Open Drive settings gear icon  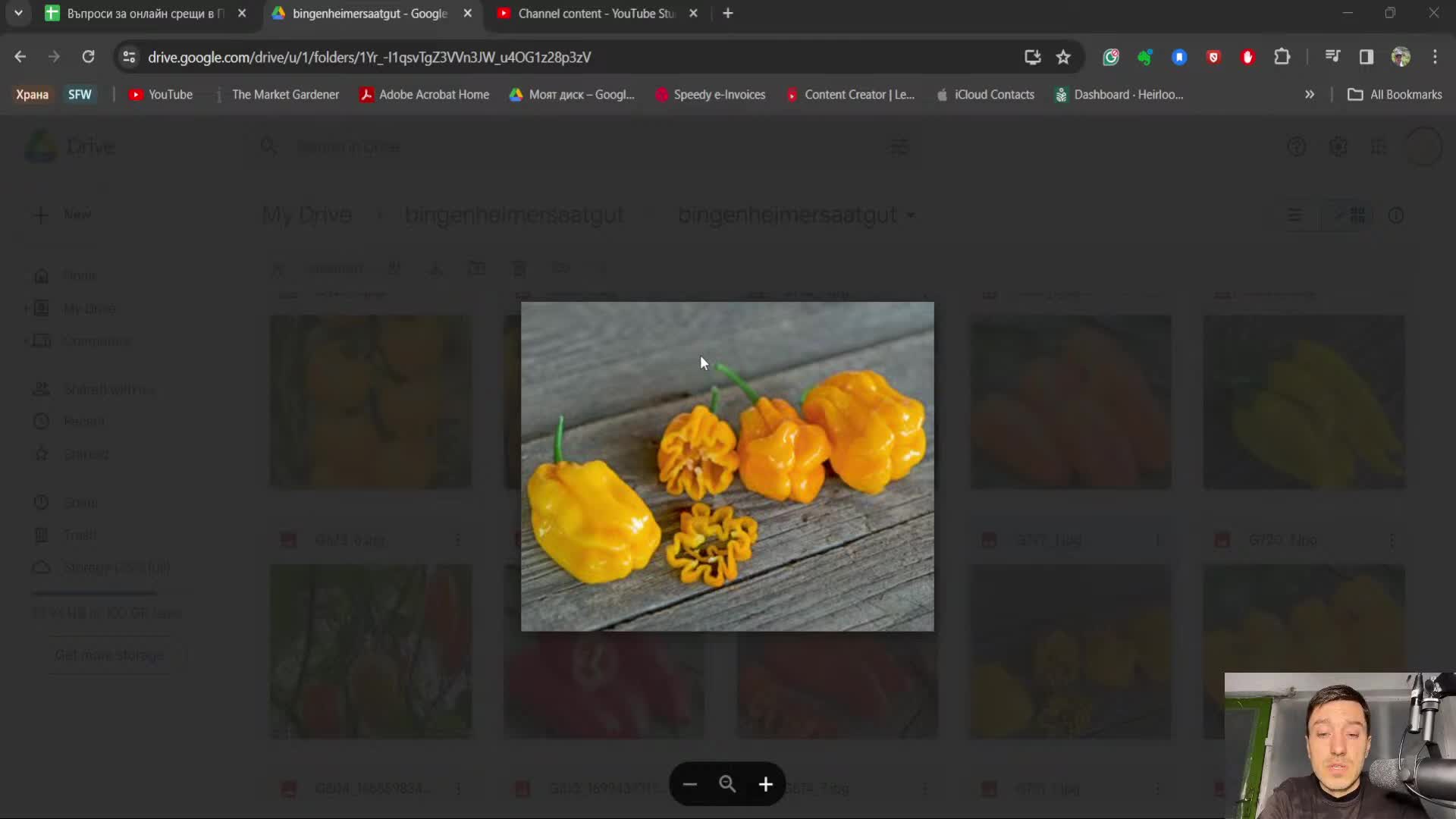point(1338,147)
